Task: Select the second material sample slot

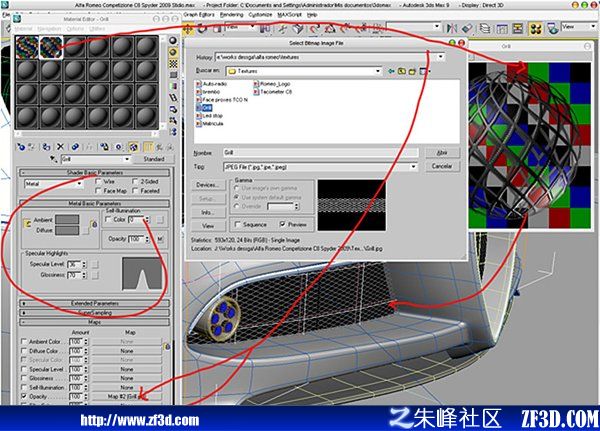Action: (x=51, y=47)
